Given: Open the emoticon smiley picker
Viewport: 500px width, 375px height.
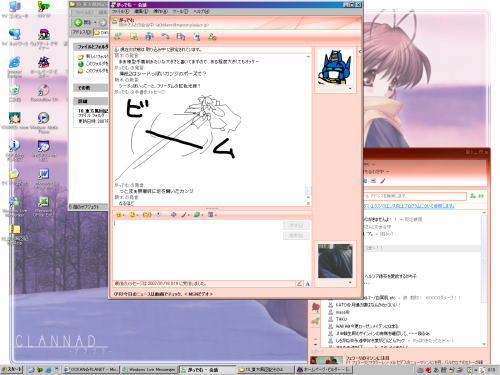Looking at the screenshot, I should 118,215.
